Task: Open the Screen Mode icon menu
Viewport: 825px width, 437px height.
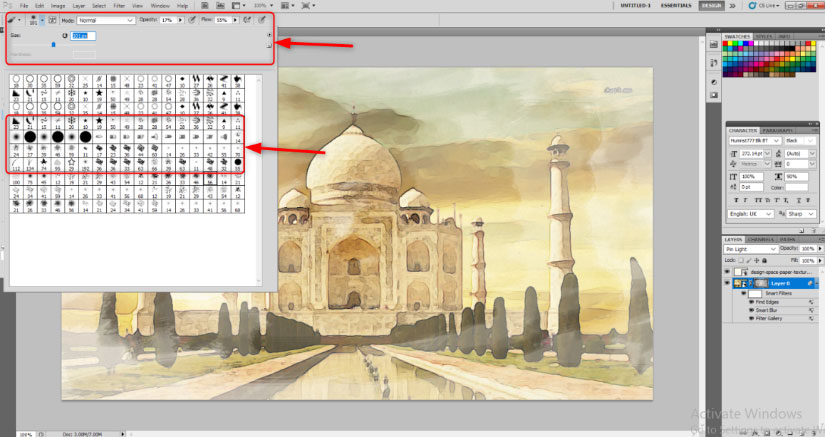Action: (308, 6)
